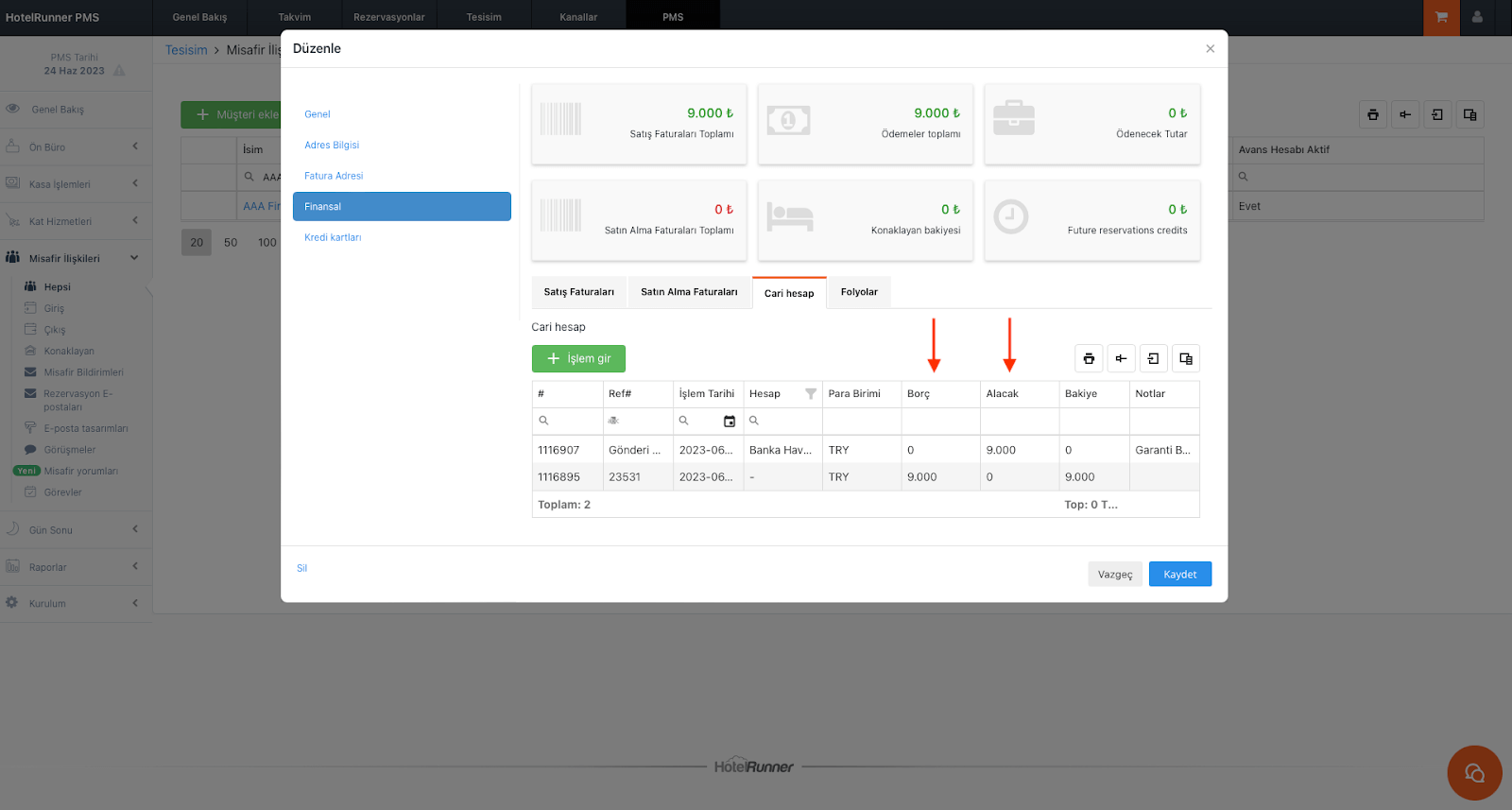Image resolution: width=1512 pixels, height=810 pixels.
Task: Open the Folyolar tab
Action: [x=859, y=292]
